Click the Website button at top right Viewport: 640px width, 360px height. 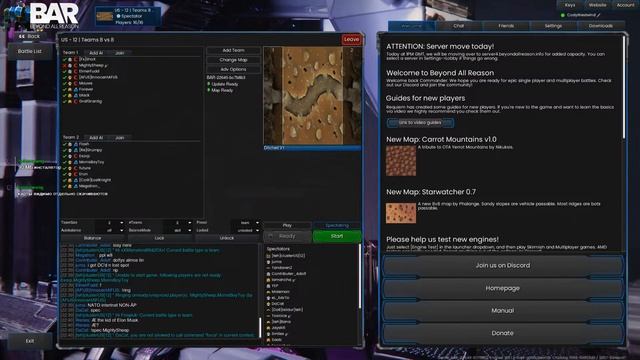click(x=598, y=5)
